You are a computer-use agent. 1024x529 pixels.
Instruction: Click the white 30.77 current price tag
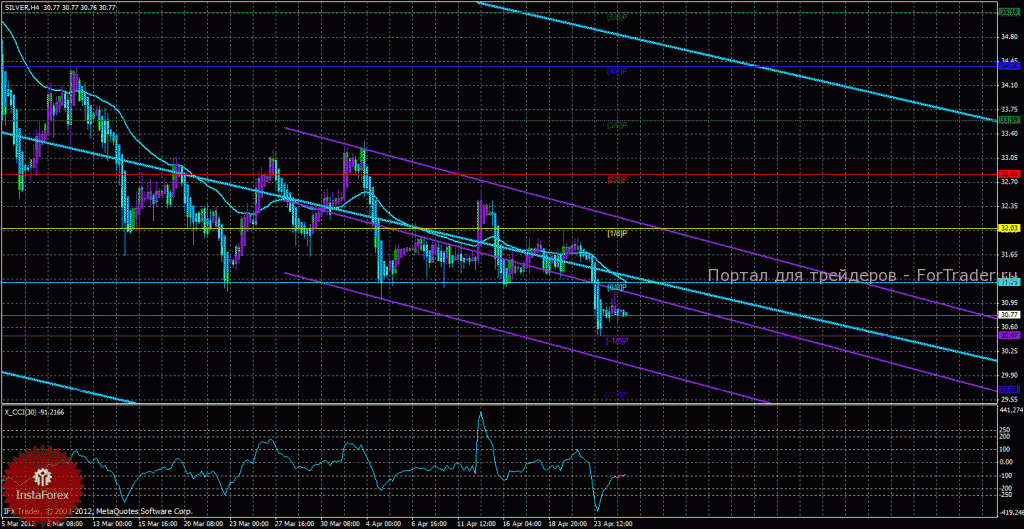1010,315
